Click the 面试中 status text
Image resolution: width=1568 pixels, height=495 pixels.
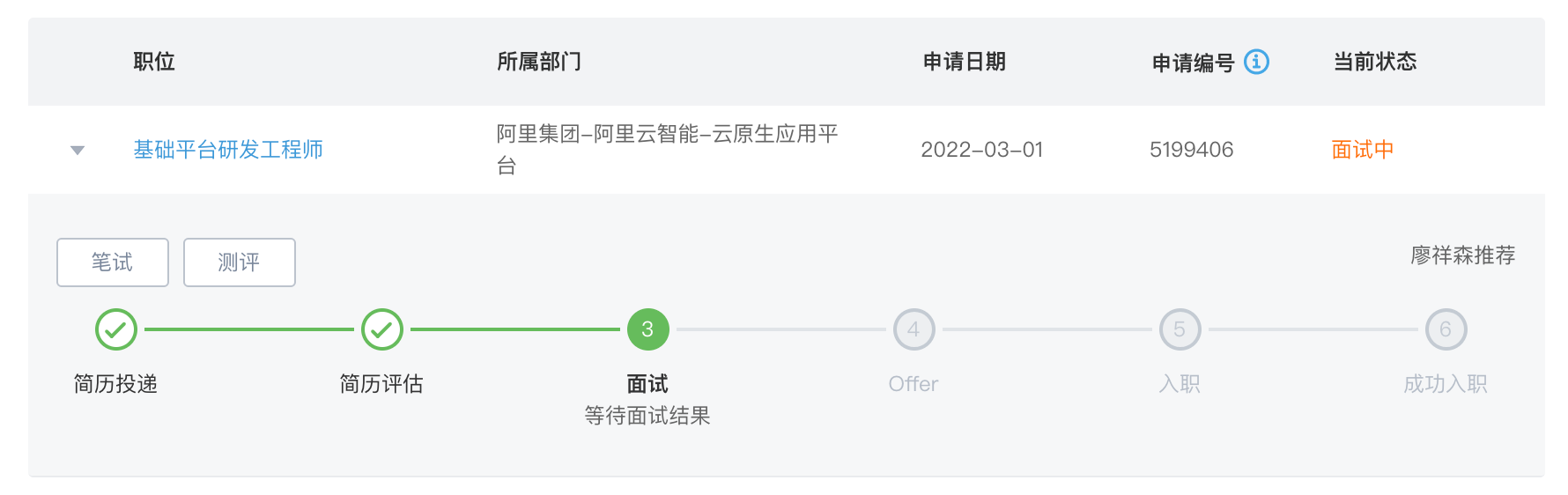pyautogui.click(x=1363, y=150)
